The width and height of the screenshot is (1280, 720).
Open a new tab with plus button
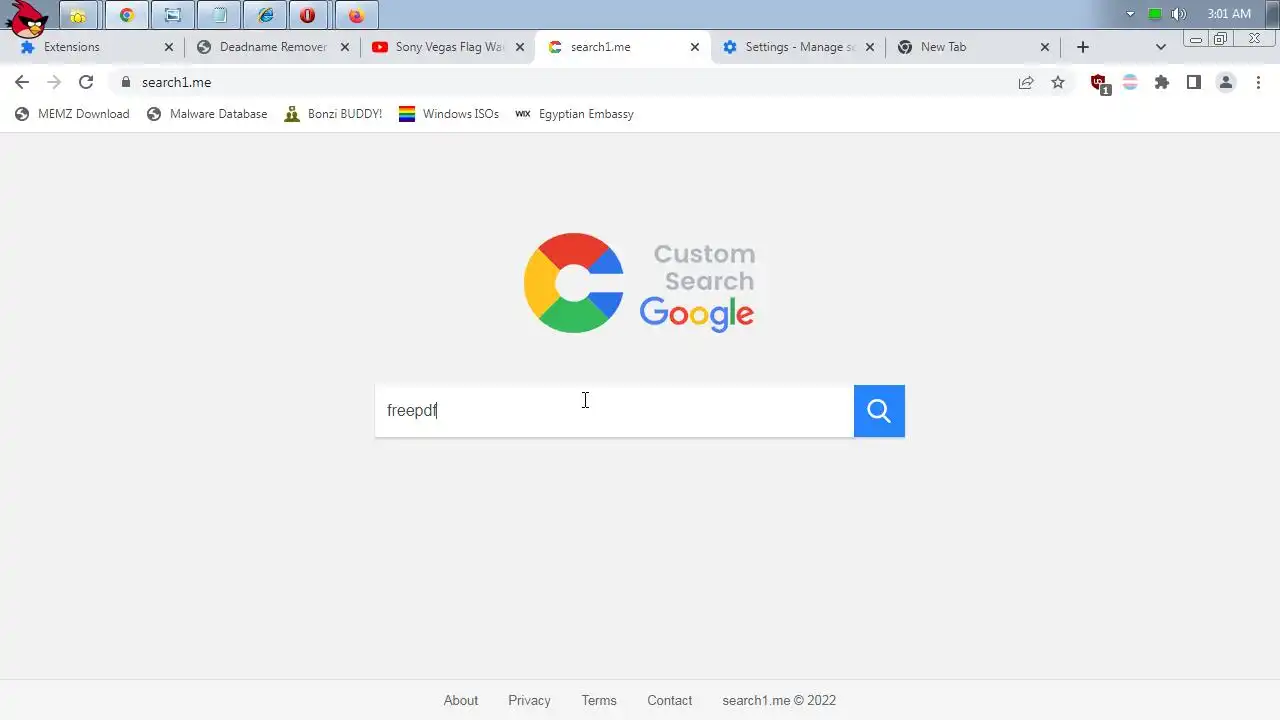tap(1083, 47)
